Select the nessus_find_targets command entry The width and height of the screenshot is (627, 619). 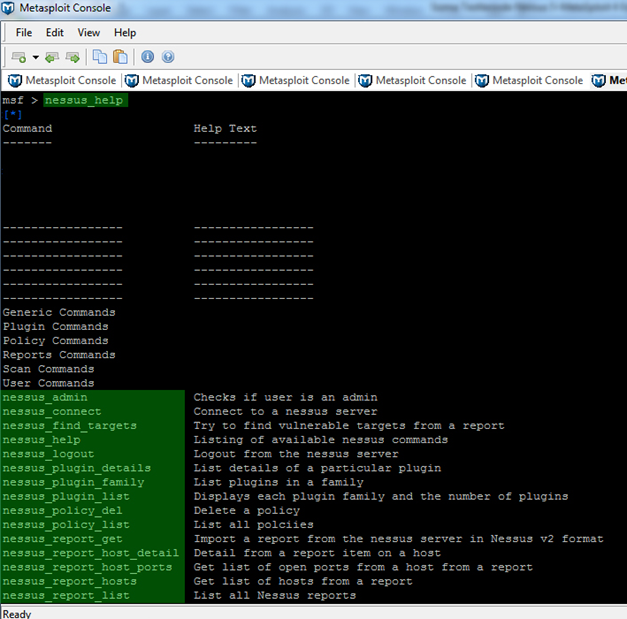tap(70, 425)
